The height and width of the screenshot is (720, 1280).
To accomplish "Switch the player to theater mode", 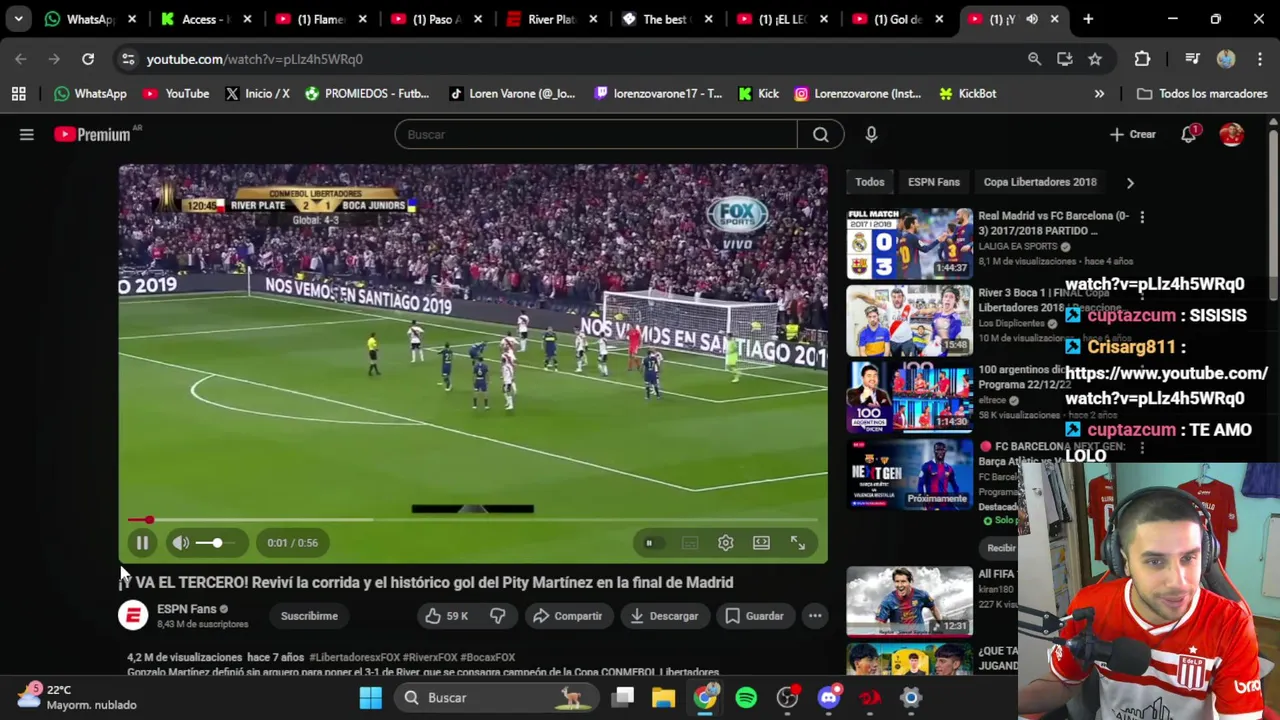I will (x=762, y=543).
